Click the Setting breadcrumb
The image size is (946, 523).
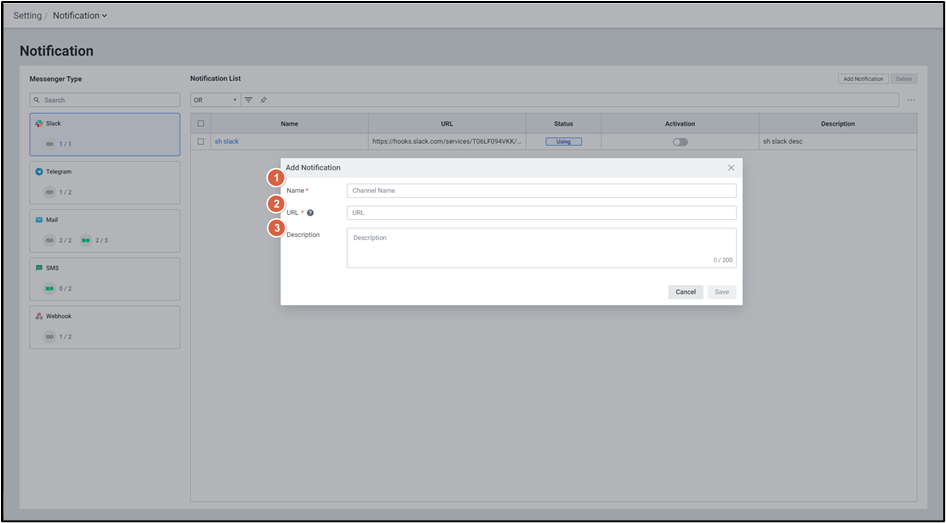[28, 16]
